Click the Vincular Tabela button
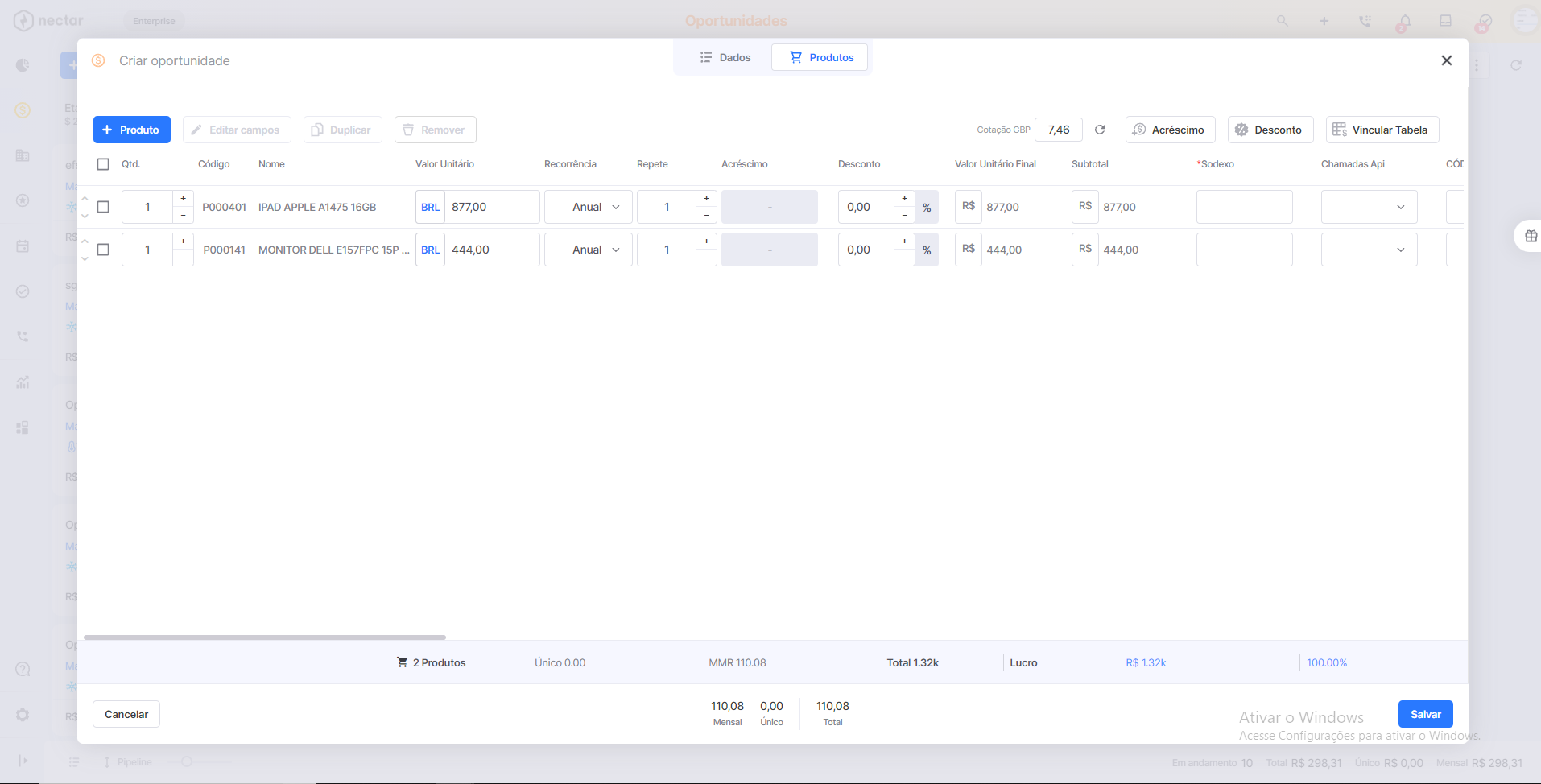The width and height of the screenshot is (1541, 784). (x=1382, y=130)
